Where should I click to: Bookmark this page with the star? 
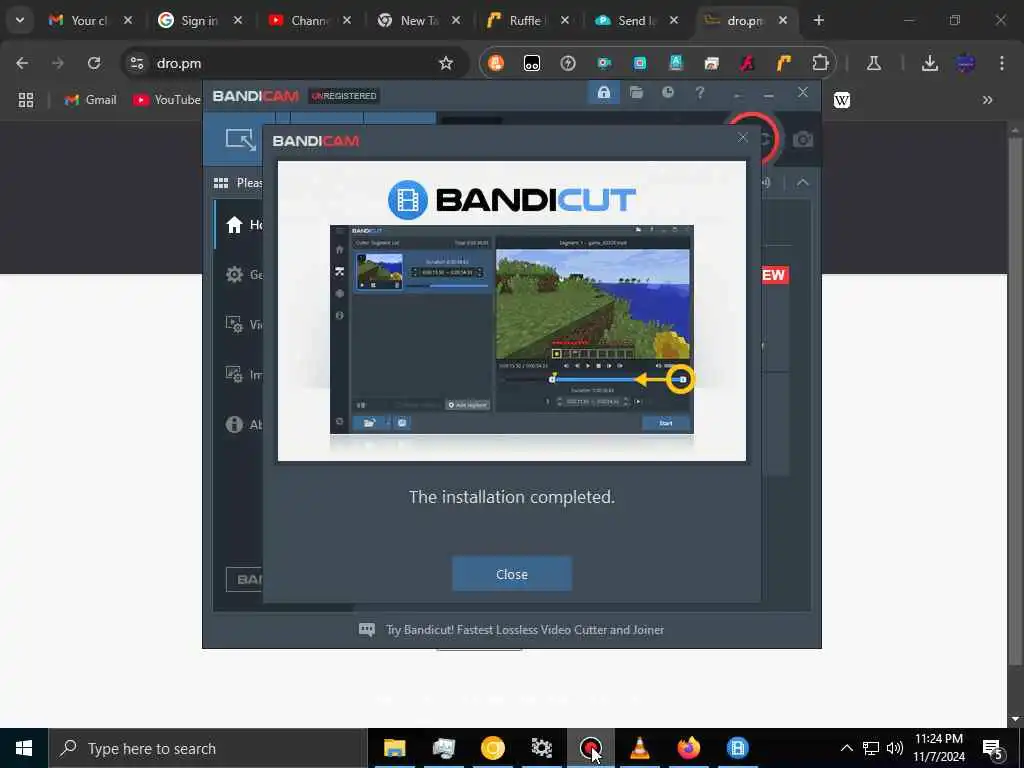(446, 63)
